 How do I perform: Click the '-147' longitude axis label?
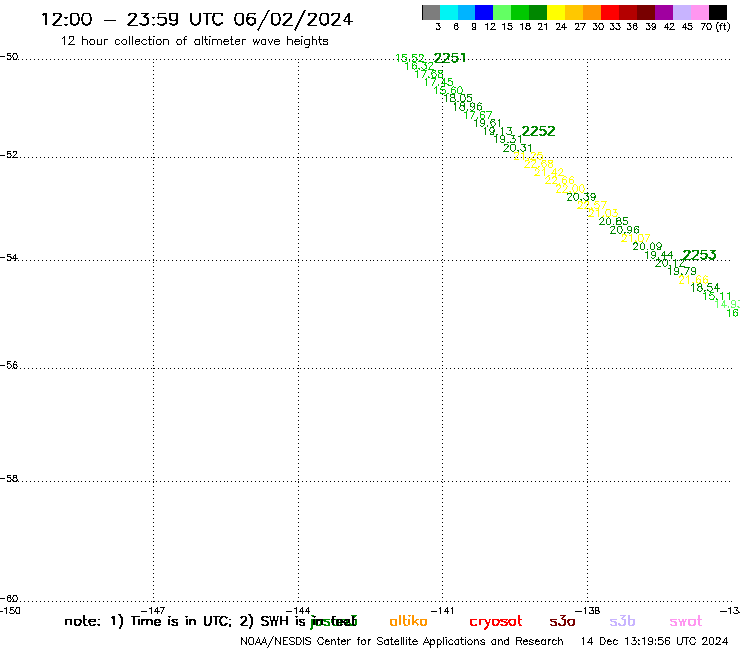coord(153,611)
